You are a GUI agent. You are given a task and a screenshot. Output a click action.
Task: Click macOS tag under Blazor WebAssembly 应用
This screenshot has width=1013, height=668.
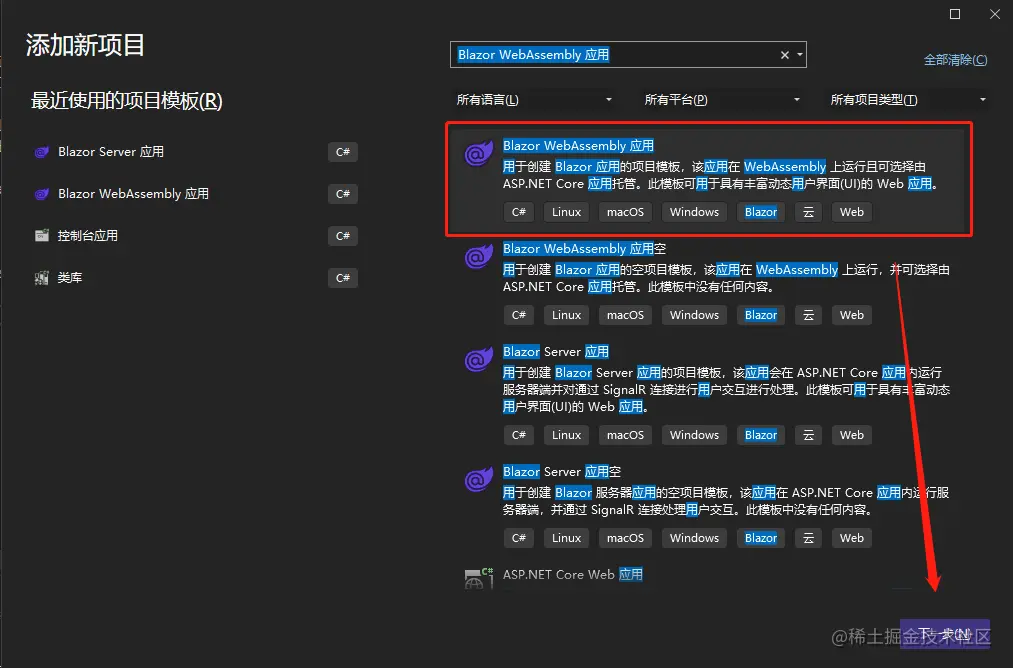point(625,212)
